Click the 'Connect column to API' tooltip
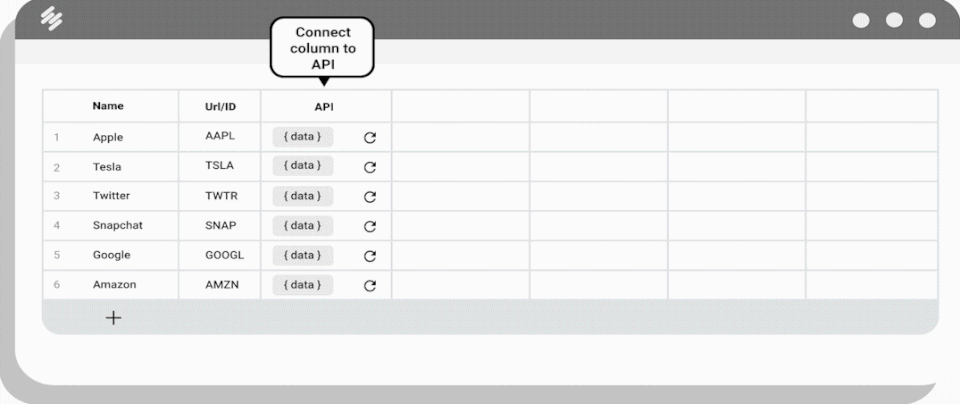Viewport: 960px width, 404px height. pos(323,47)
